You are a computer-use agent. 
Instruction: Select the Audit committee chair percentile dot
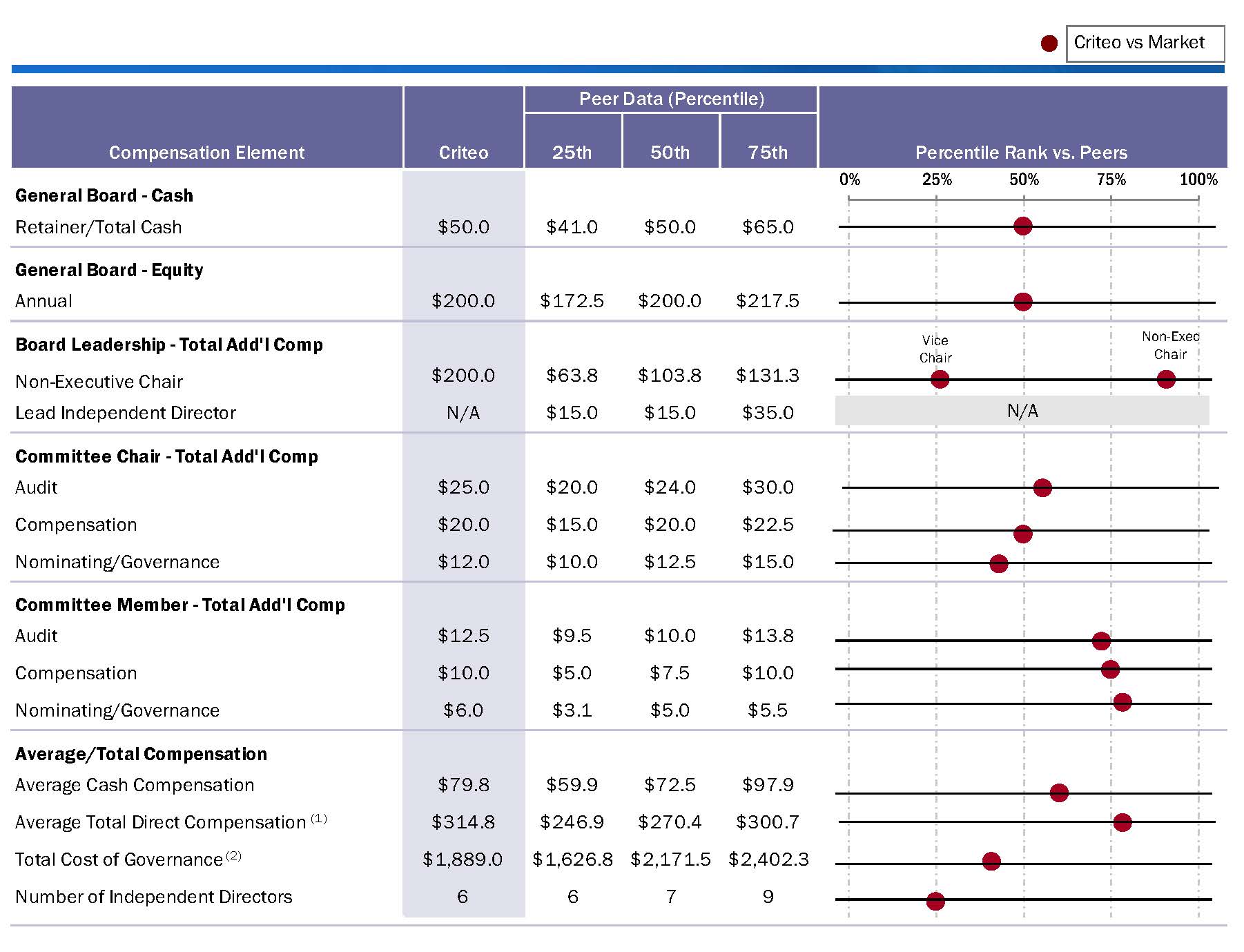(1044, 487)
